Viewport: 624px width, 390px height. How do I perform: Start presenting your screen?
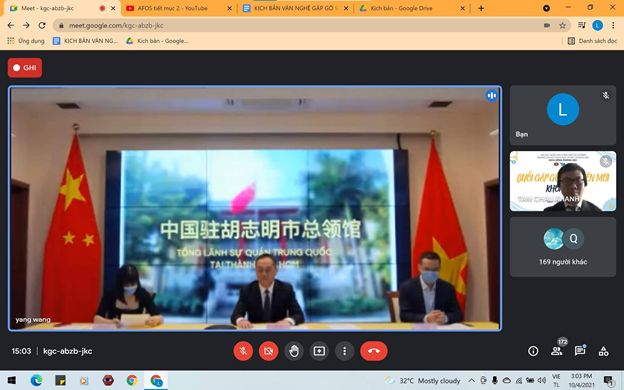(x=319, y=351)
